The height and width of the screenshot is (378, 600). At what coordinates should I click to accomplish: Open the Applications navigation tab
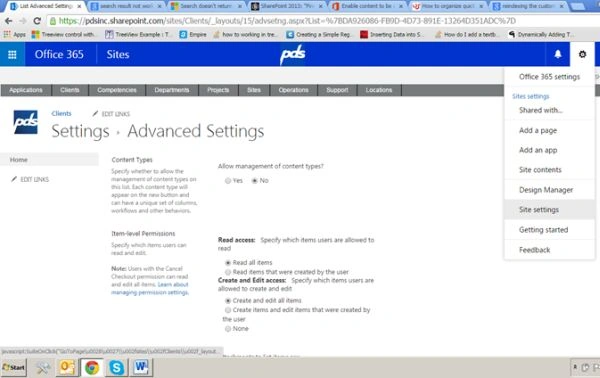click(x=26, y=90)
